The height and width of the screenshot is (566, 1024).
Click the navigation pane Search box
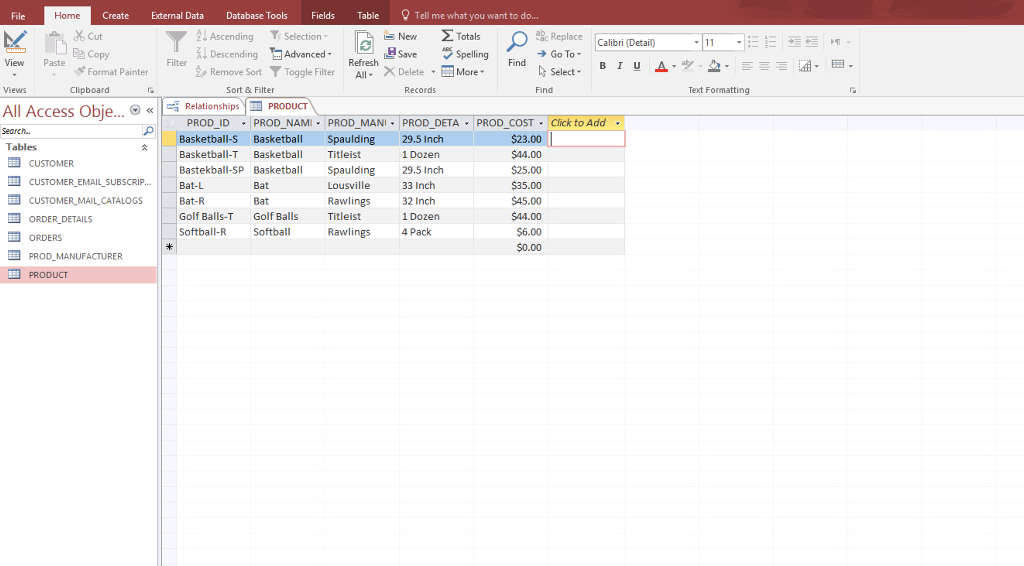pyautogui.click(x=70, y=131)
